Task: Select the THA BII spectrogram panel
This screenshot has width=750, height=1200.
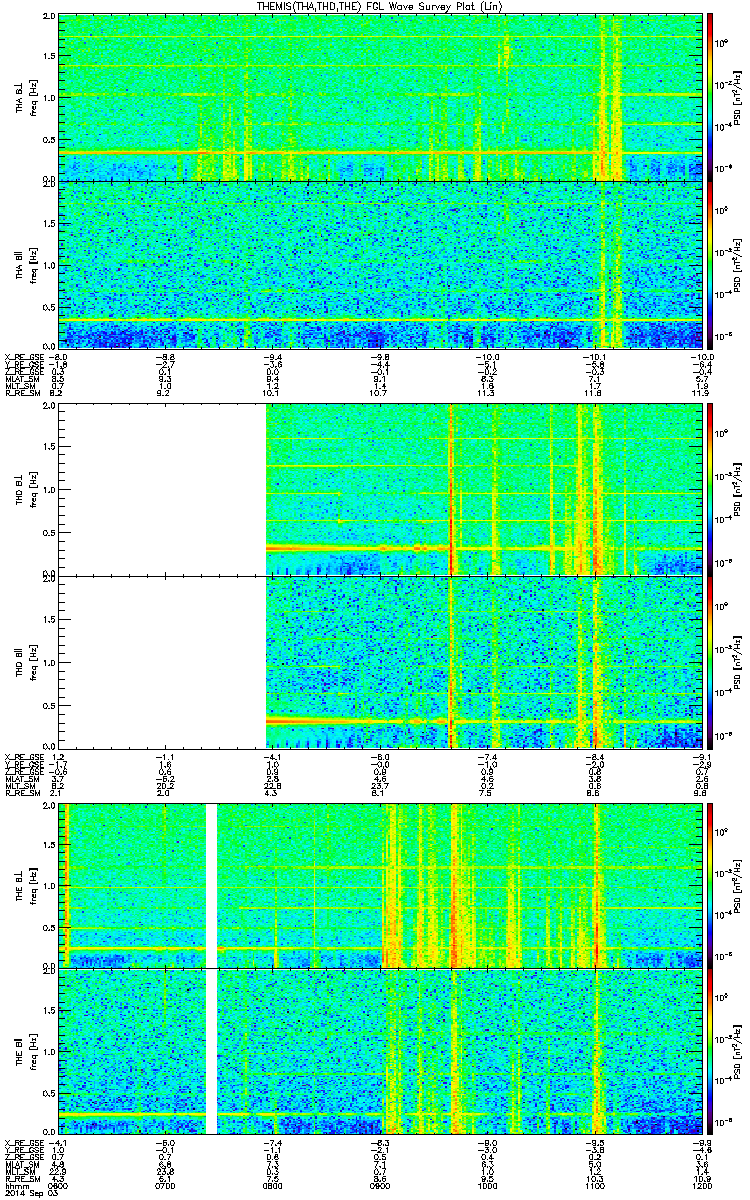Action: (x=380, y=264)
